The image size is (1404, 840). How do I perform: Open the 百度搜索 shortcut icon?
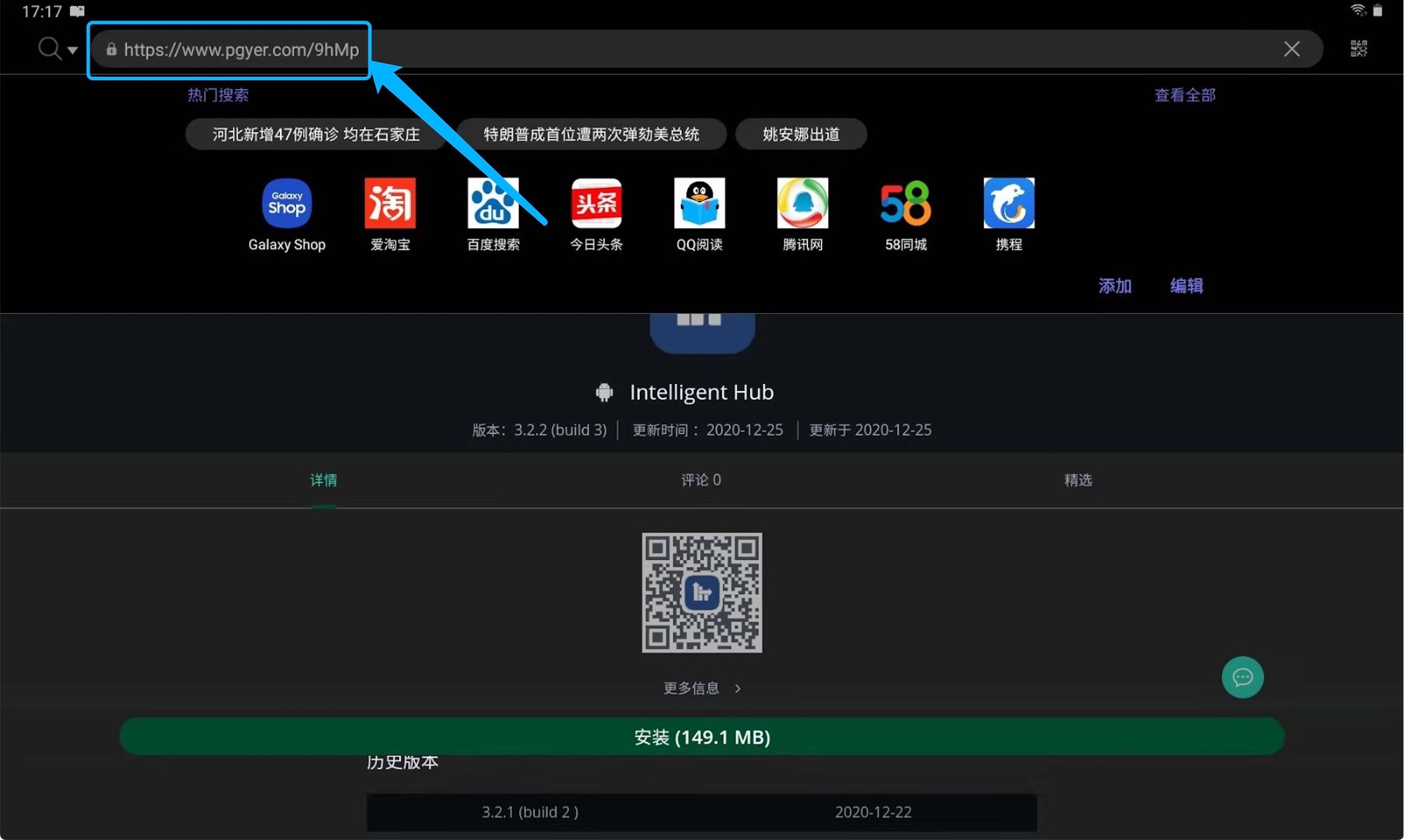tap(493, 203)
